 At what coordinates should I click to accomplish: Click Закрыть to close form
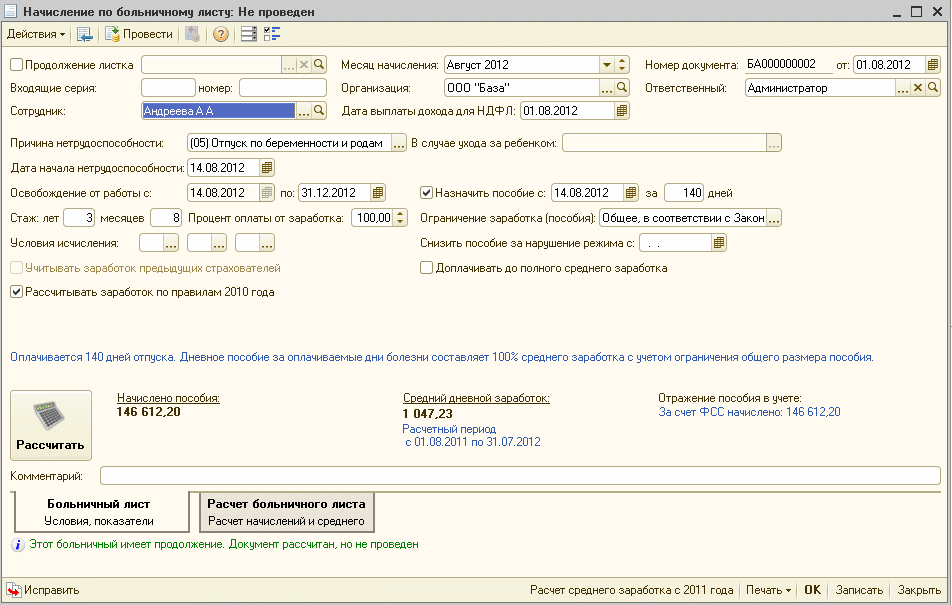pyautogui.click(x=919, y=590)
